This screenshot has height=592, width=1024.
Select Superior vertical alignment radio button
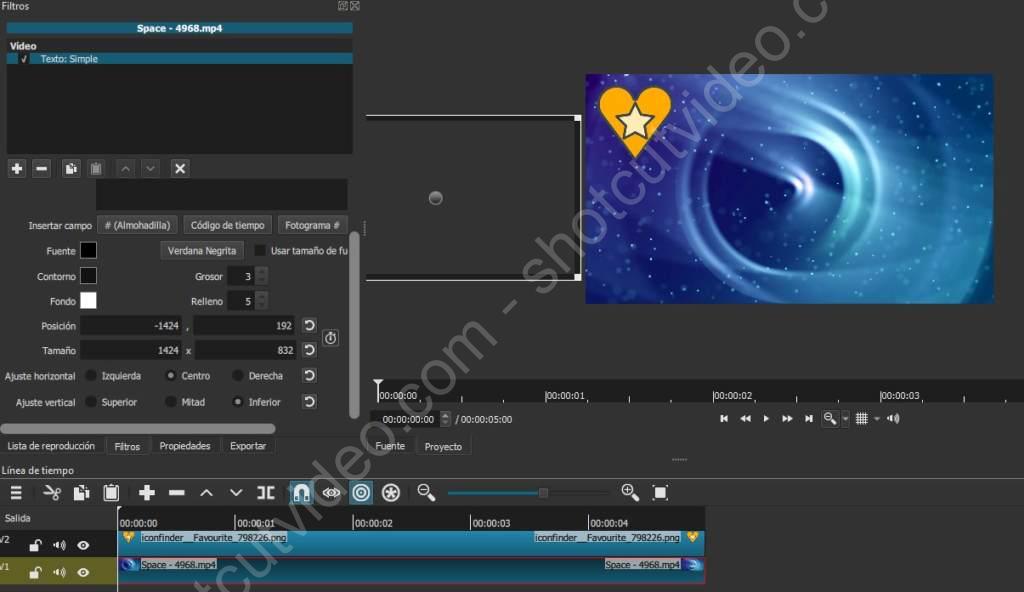91,402
